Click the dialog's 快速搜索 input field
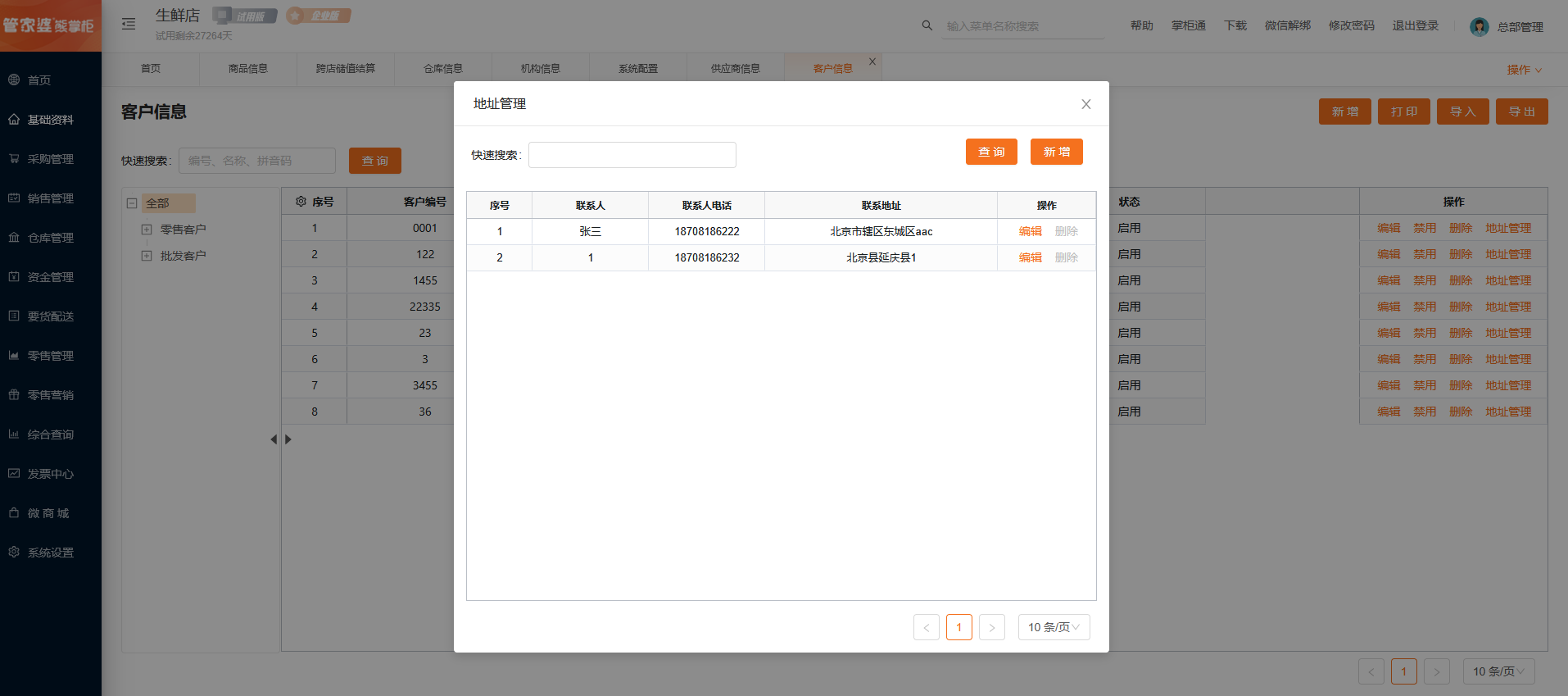 [x=632, y=155]
